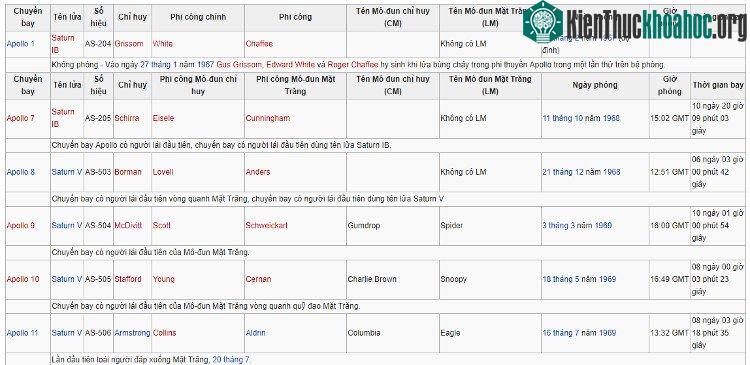This screenshot has width=750, height=365.
Task: Open the Scott pilot link
Action: 162,225
